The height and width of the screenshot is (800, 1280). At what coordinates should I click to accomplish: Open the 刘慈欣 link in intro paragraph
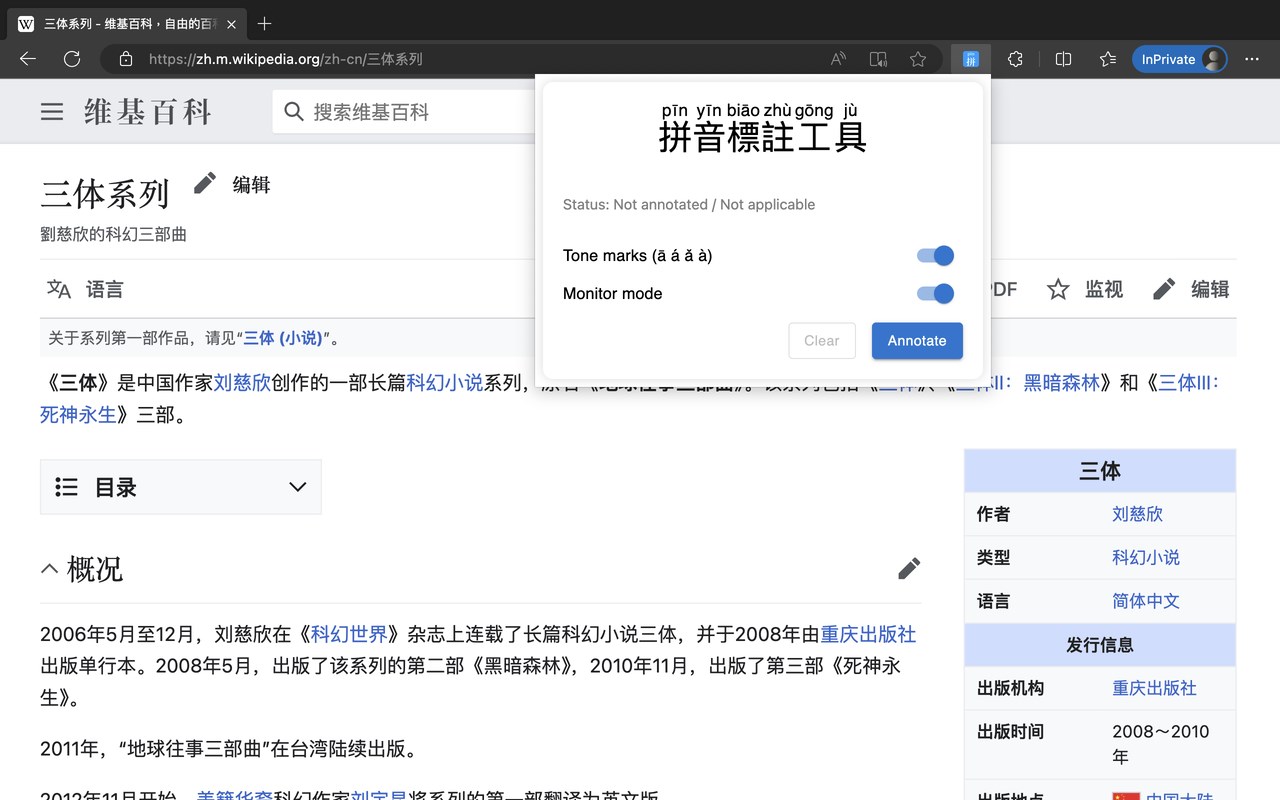(x=242, y=382)
